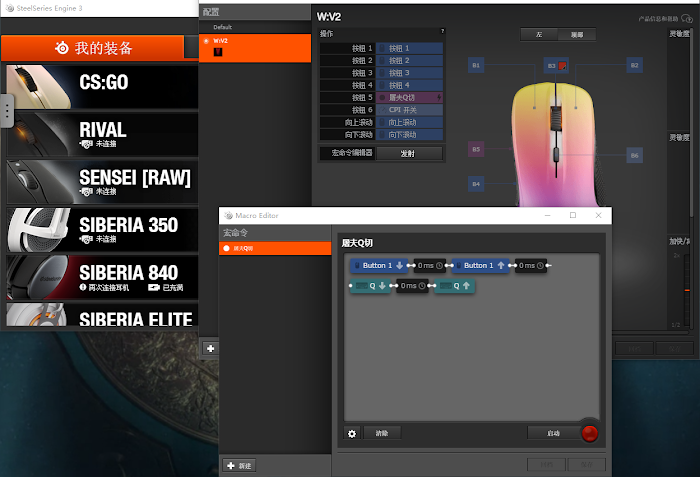Open the 按钮 3 action dropdown

pos(409,73)
